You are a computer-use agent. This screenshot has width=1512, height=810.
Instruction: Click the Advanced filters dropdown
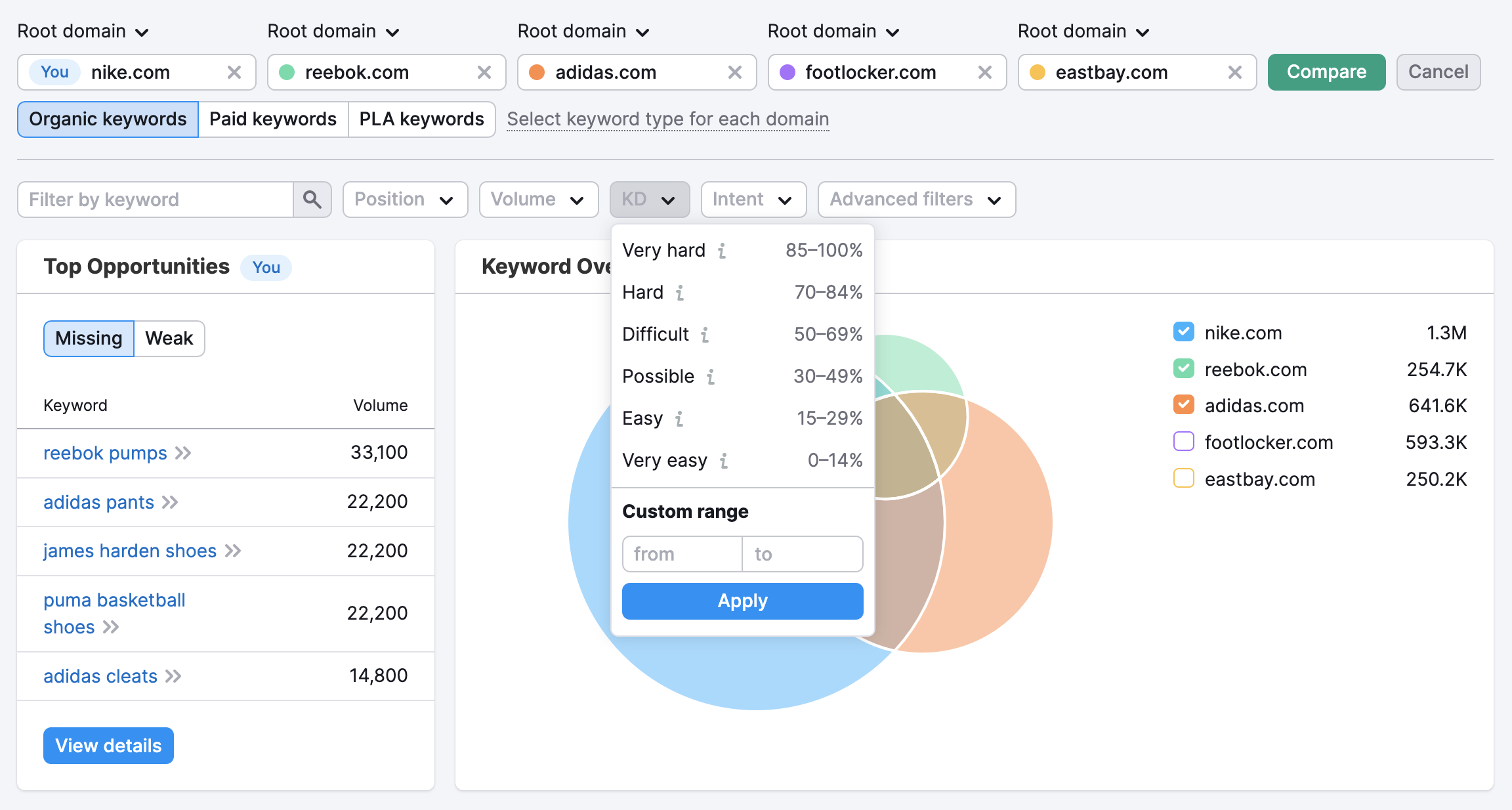click(912, 199)
